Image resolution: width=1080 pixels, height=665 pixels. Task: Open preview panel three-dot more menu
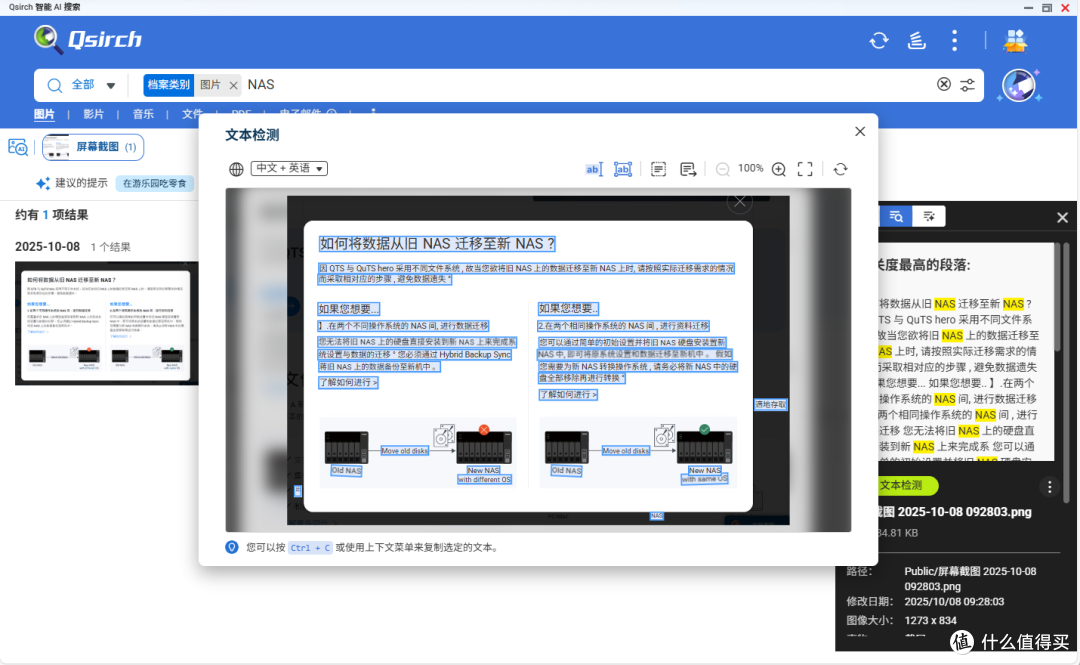pyautogui.click(x=1049, y=487)
